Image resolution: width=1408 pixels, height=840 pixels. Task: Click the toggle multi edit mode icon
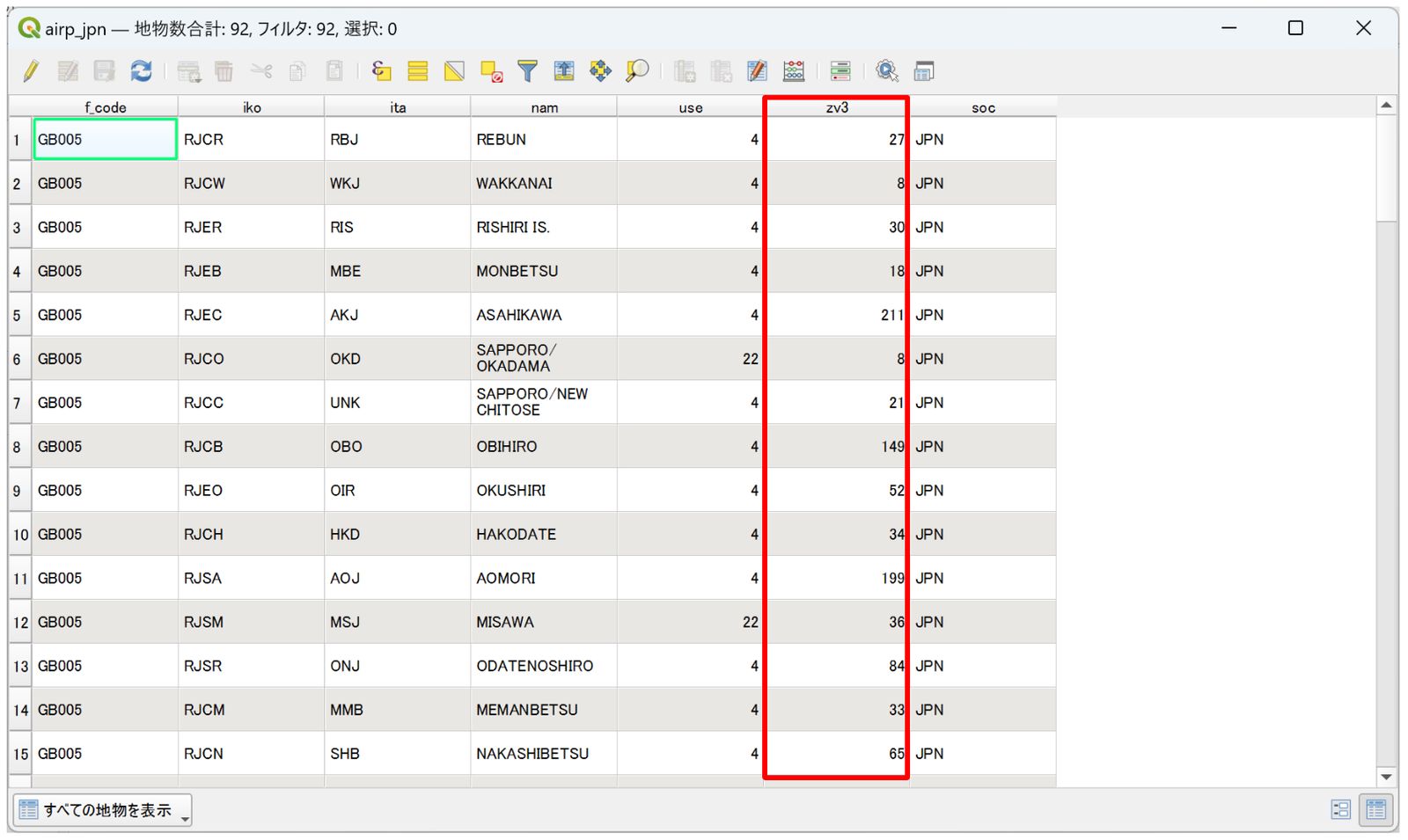point(68,71)
